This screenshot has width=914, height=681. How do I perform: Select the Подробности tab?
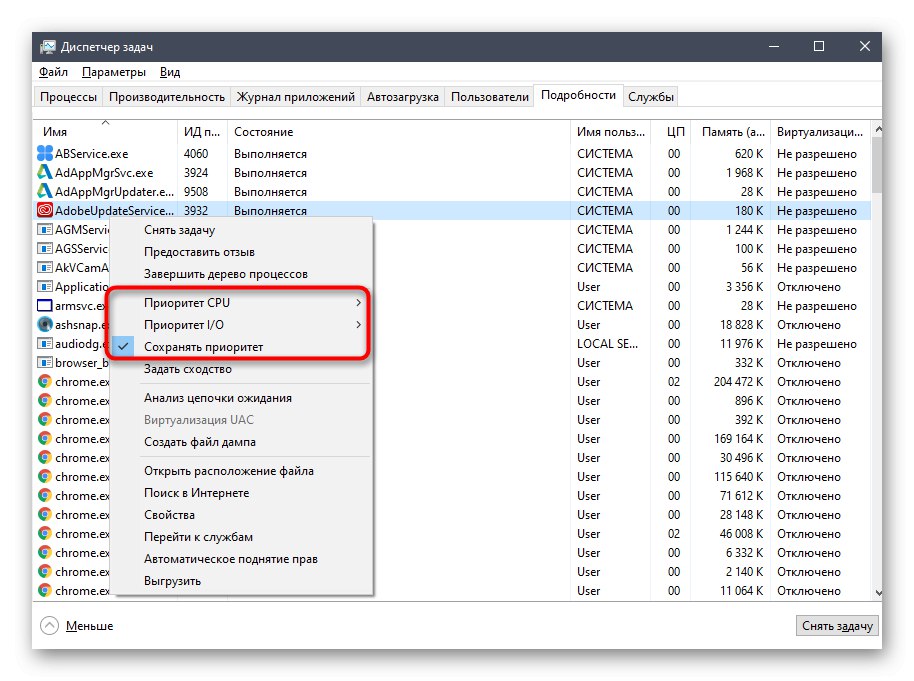tap(578, 96)
